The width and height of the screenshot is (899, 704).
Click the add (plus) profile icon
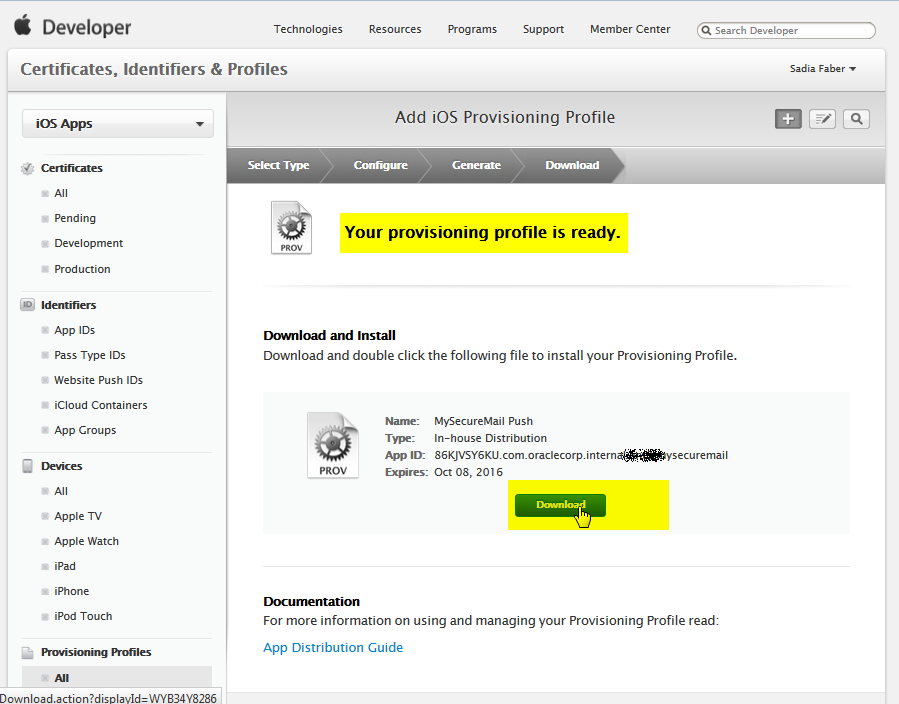(788, 119)
